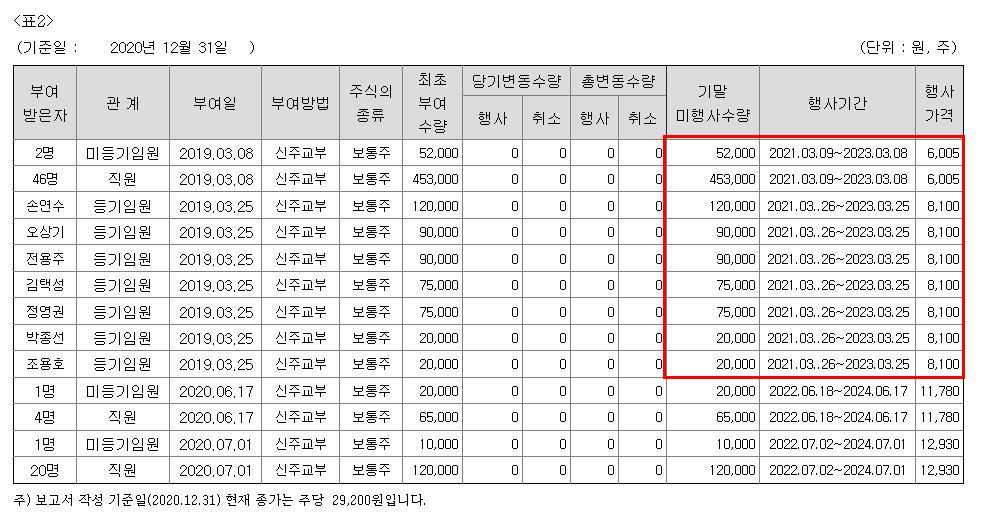Click the 단위 : 원, 주 label
The image size is (981, 516).
point(908,48)
